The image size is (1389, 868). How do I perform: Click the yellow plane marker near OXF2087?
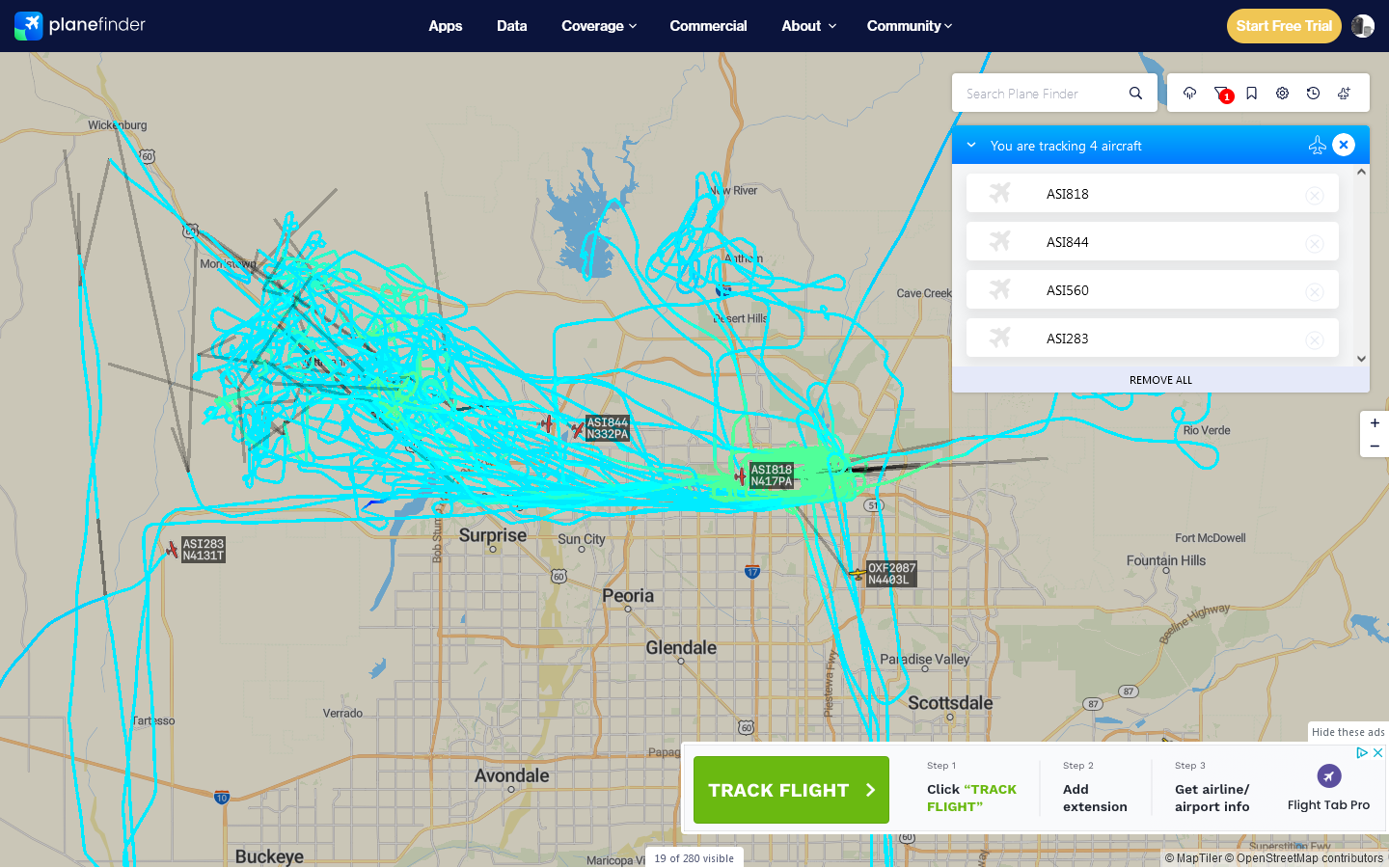coord(857,574)
